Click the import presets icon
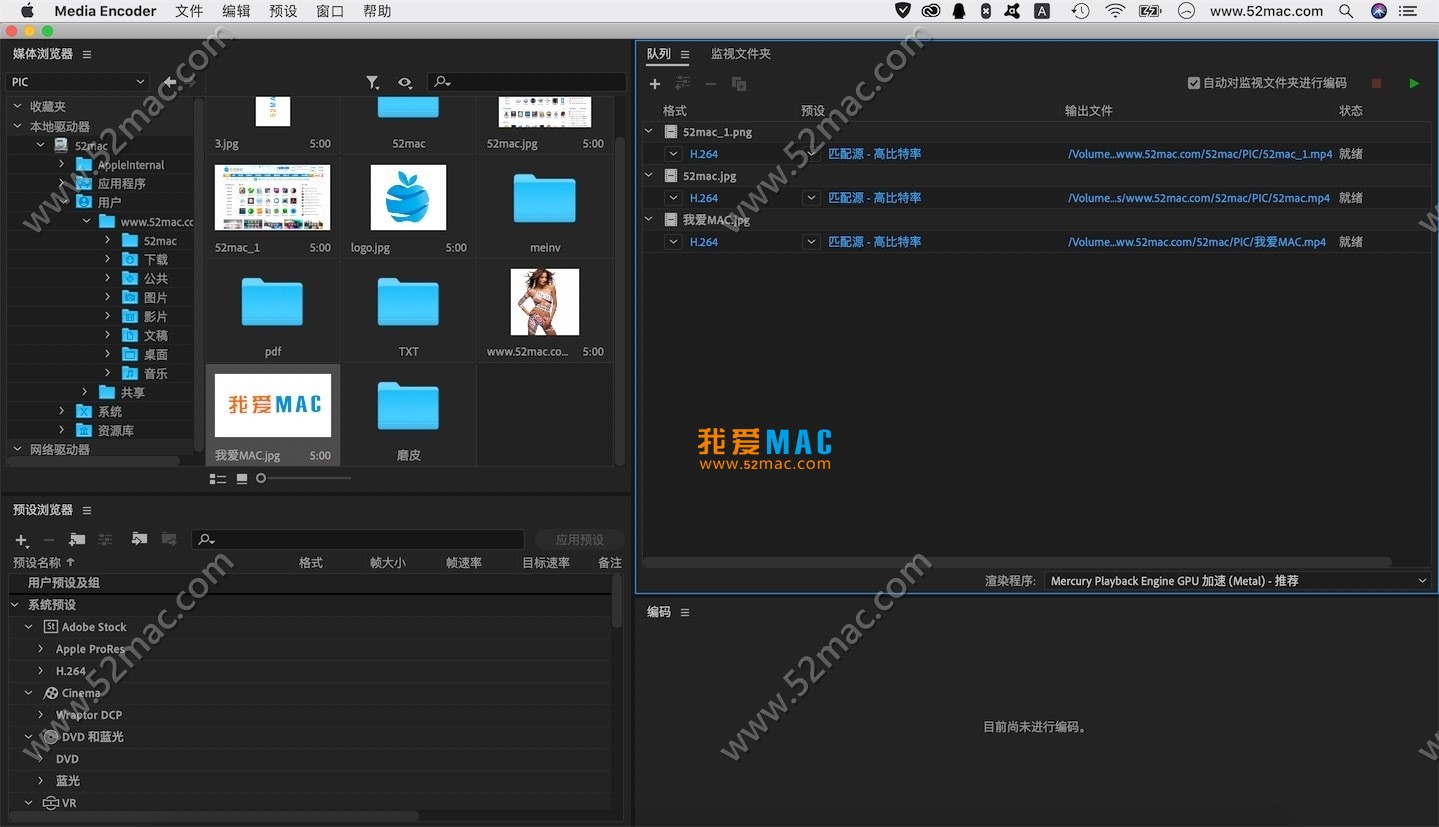The image size is (1439, 827). tap(139, 539)
